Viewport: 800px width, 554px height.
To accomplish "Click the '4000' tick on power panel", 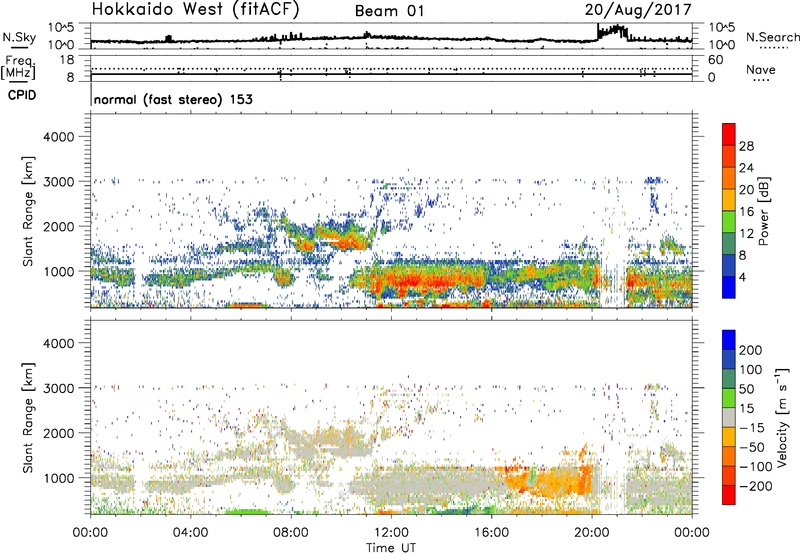I will point(59,137).
